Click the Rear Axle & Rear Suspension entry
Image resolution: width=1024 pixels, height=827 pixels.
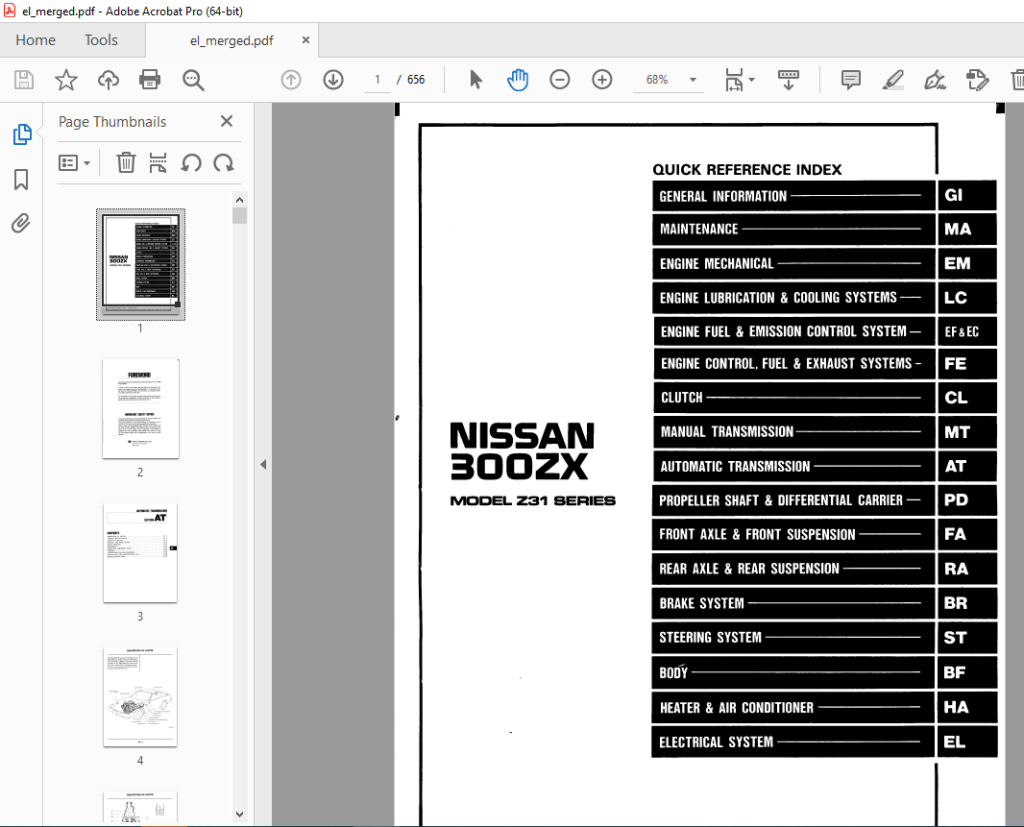824,568
